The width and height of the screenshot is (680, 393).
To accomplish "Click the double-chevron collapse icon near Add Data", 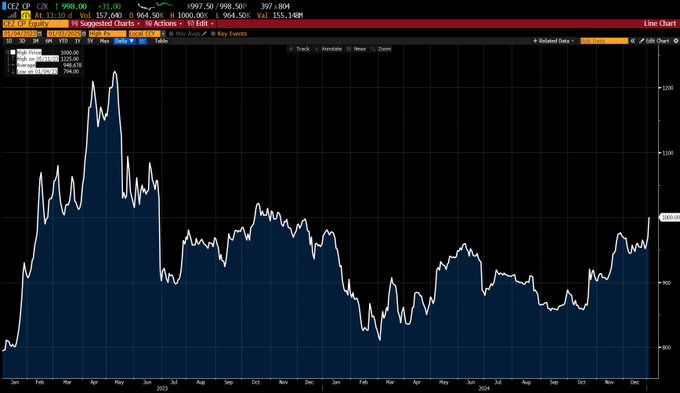I will tap(633, 41).
